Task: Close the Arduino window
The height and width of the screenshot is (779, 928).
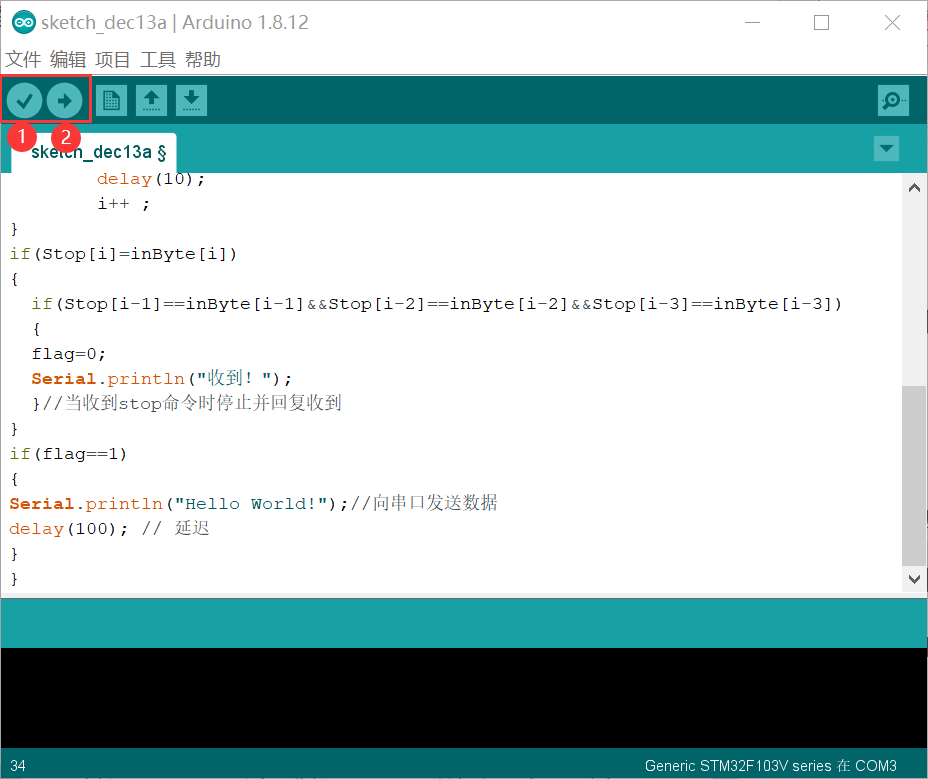Action: (892, 22)
